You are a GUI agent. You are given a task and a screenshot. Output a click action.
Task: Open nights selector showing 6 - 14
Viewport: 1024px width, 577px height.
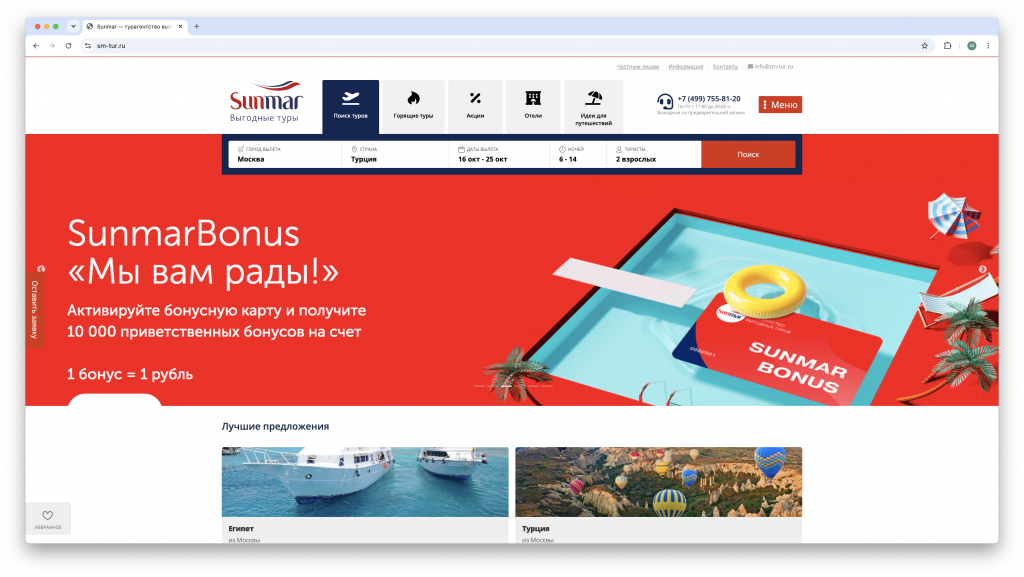pyautogui.click(x=578, y=155)
